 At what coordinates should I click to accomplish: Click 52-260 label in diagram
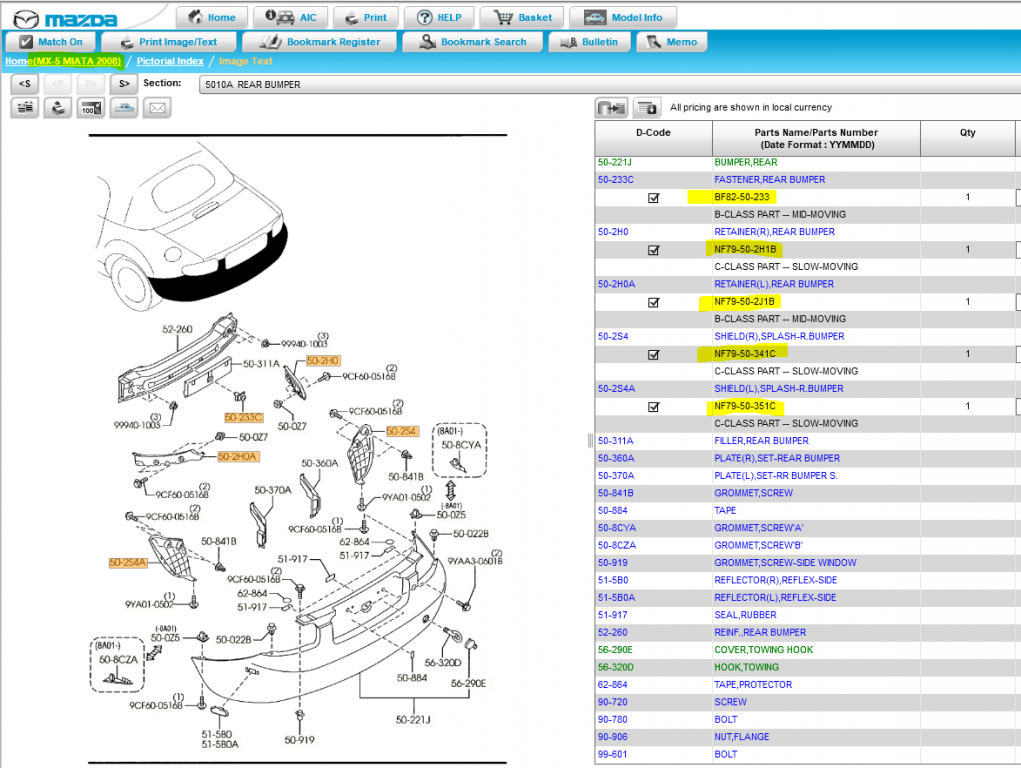177,330
